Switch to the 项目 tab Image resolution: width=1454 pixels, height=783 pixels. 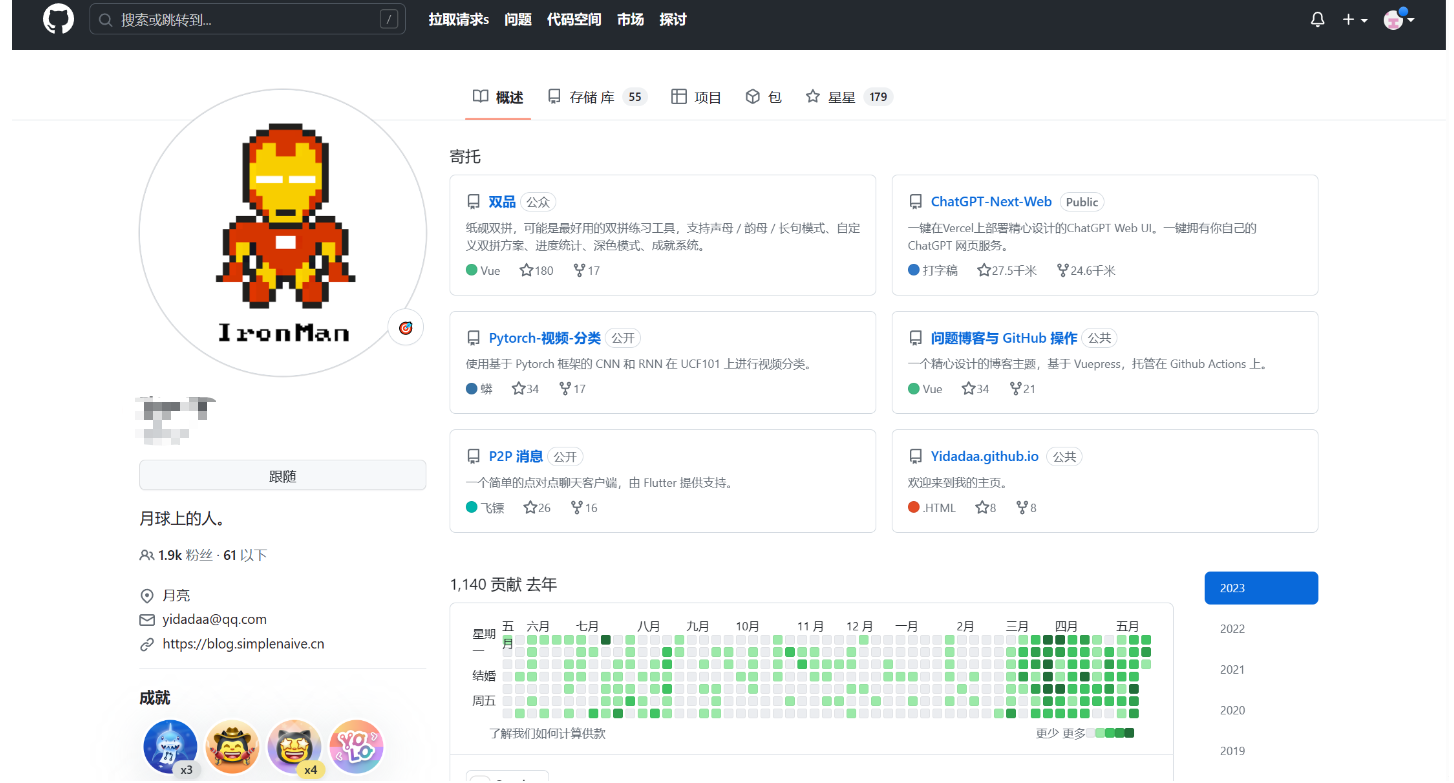tap(696, 97)
